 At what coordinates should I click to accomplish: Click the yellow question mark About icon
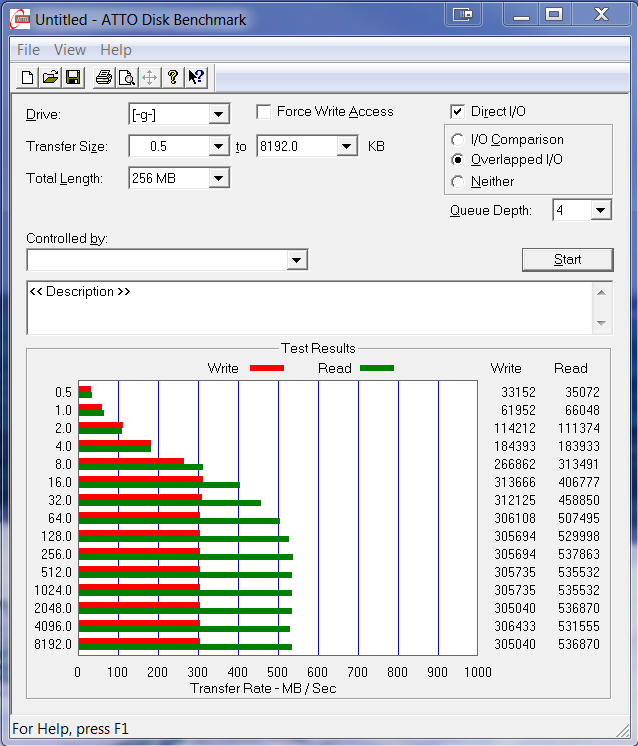[173, 77]
